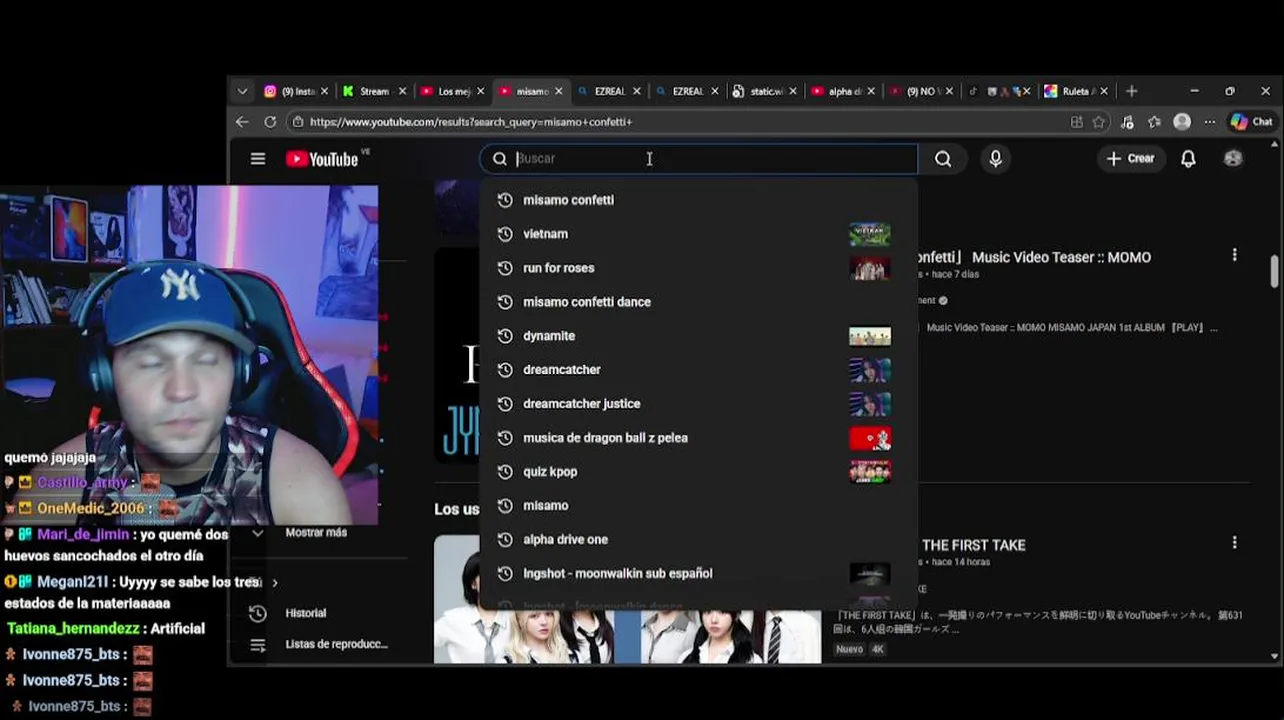The width and height of the screenshot is (1284, 720).
Task: Select suggestion 'run for roses'
Action: [698, 268]
